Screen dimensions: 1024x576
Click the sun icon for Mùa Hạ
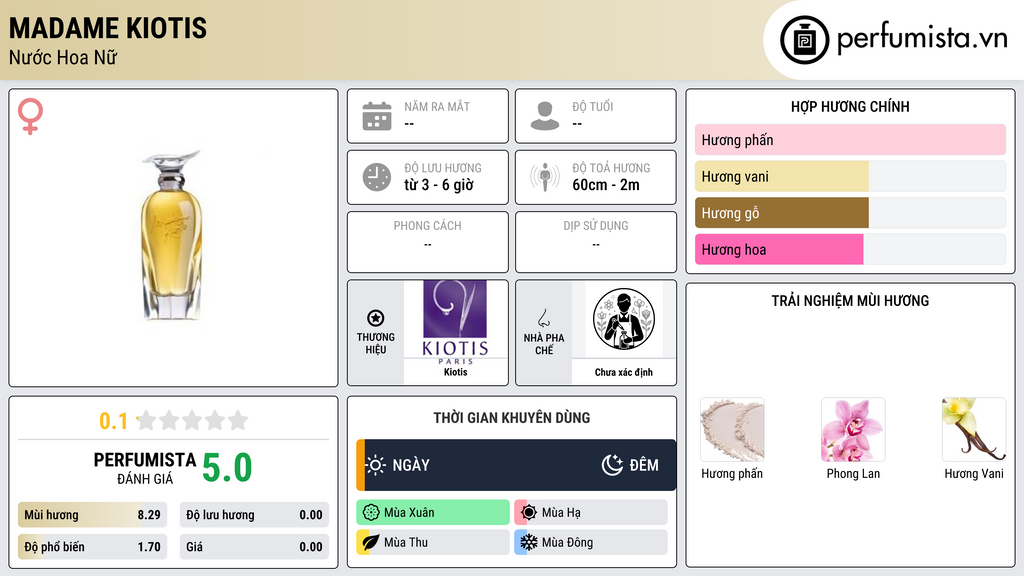[529, 513]
